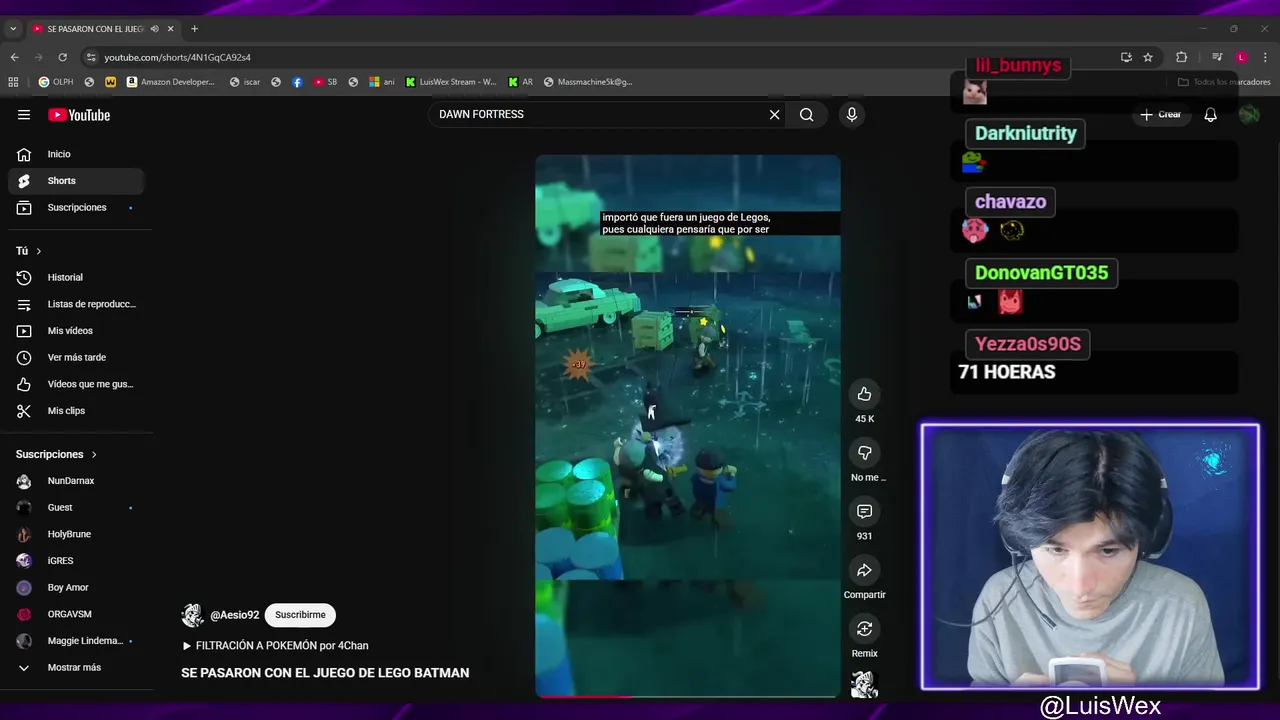Image resolution: width=1280 pixels, height=720 pixels.
Task: Dislike the short
Action: pos(864,453)
